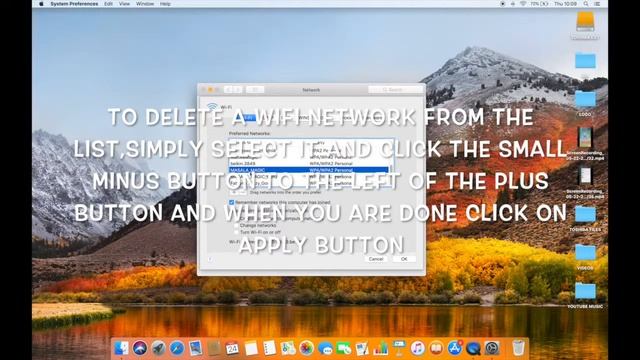
Task: Open Keynote podium icon in Dock
Action: coord(399,348)
